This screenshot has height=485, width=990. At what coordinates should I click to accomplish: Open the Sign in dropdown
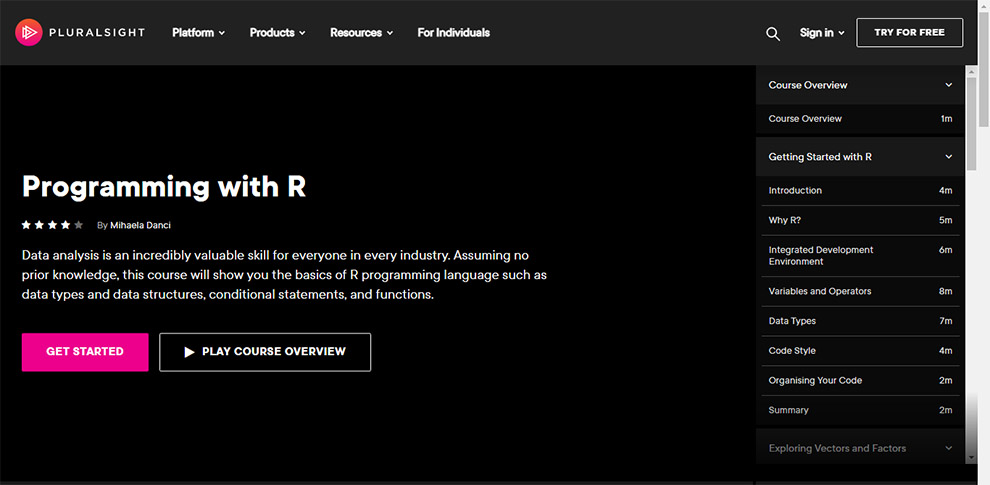point(821,33)
